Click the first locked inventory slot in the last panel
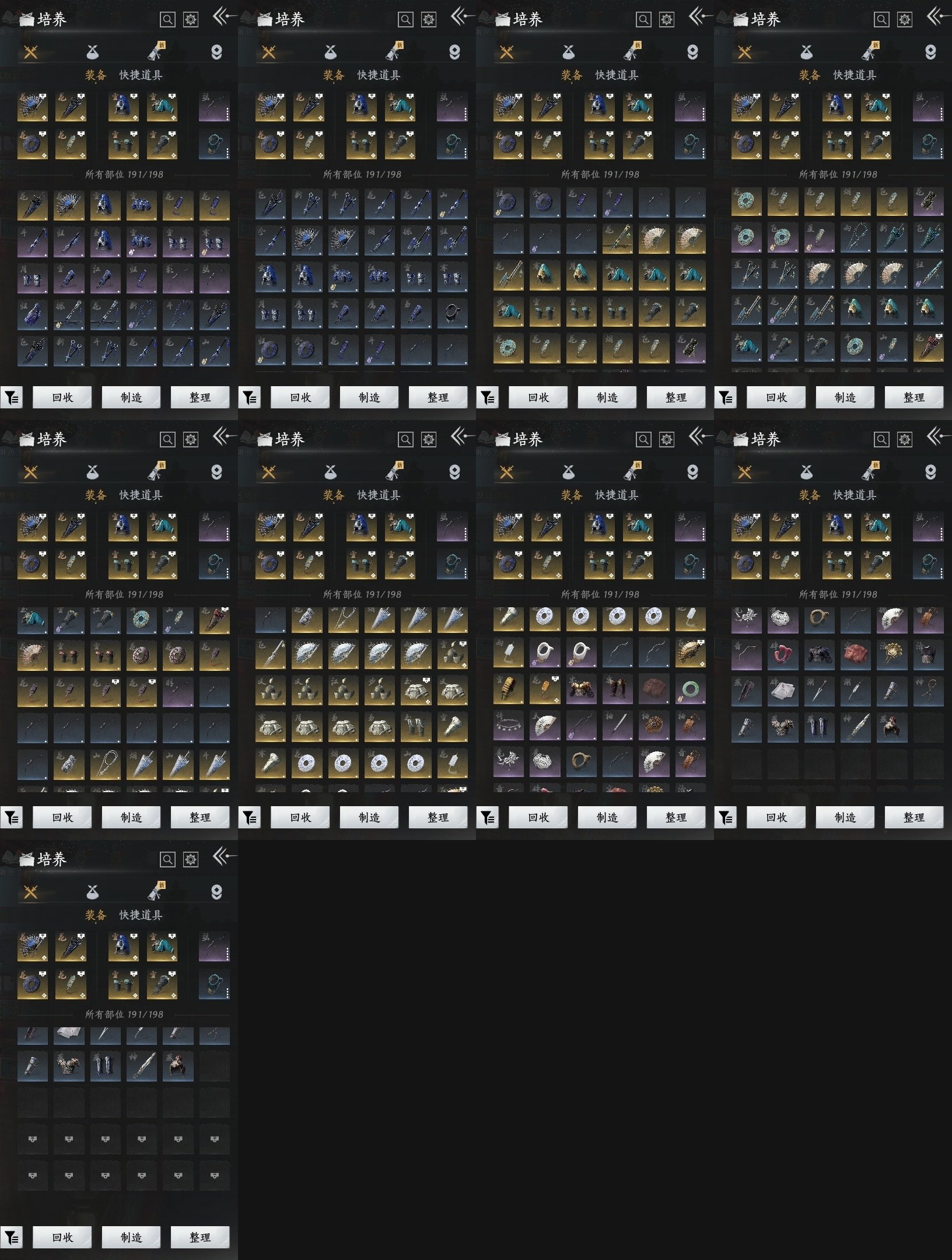 pos(33,1139)
